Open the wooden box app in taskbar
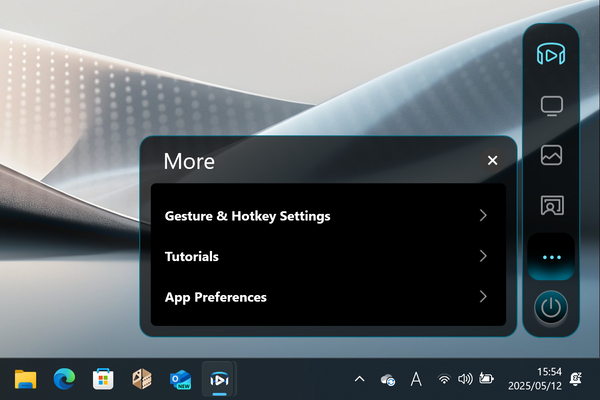The width and height of the screenshot is (600, 400). [x=142, y=379]
